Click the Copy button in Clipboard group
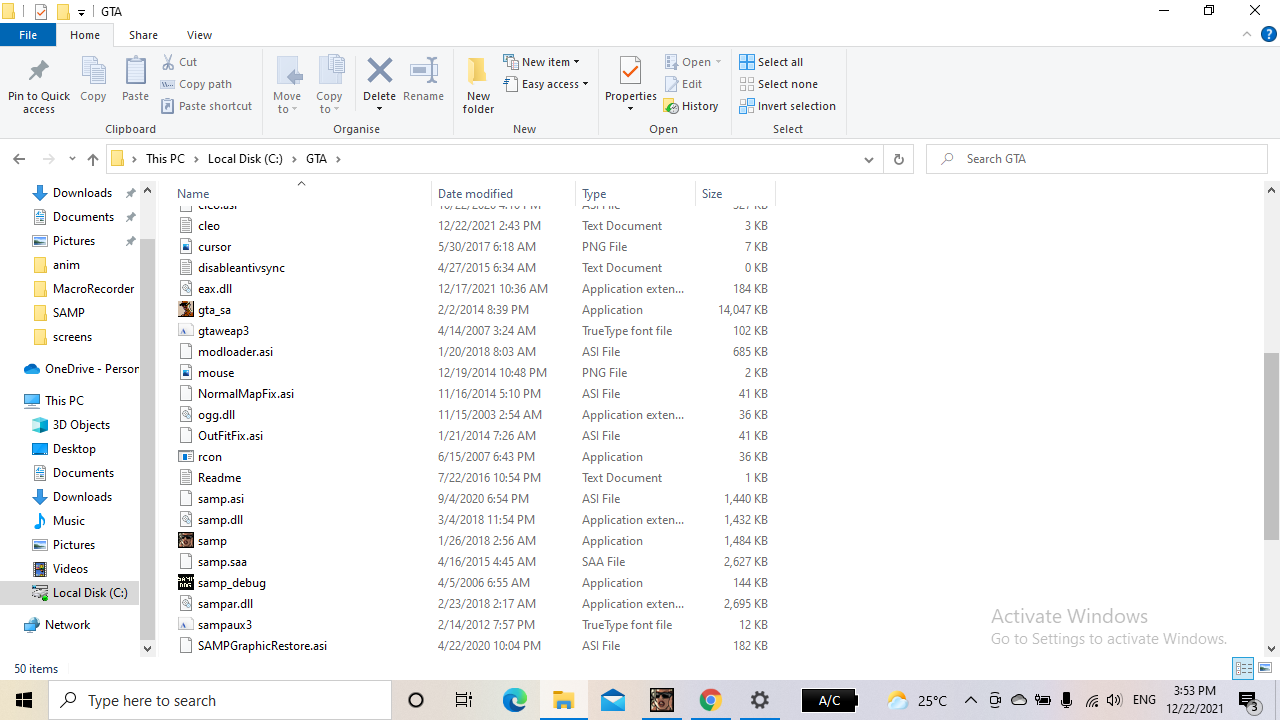1280x720 pixels. tap(93, 80)
